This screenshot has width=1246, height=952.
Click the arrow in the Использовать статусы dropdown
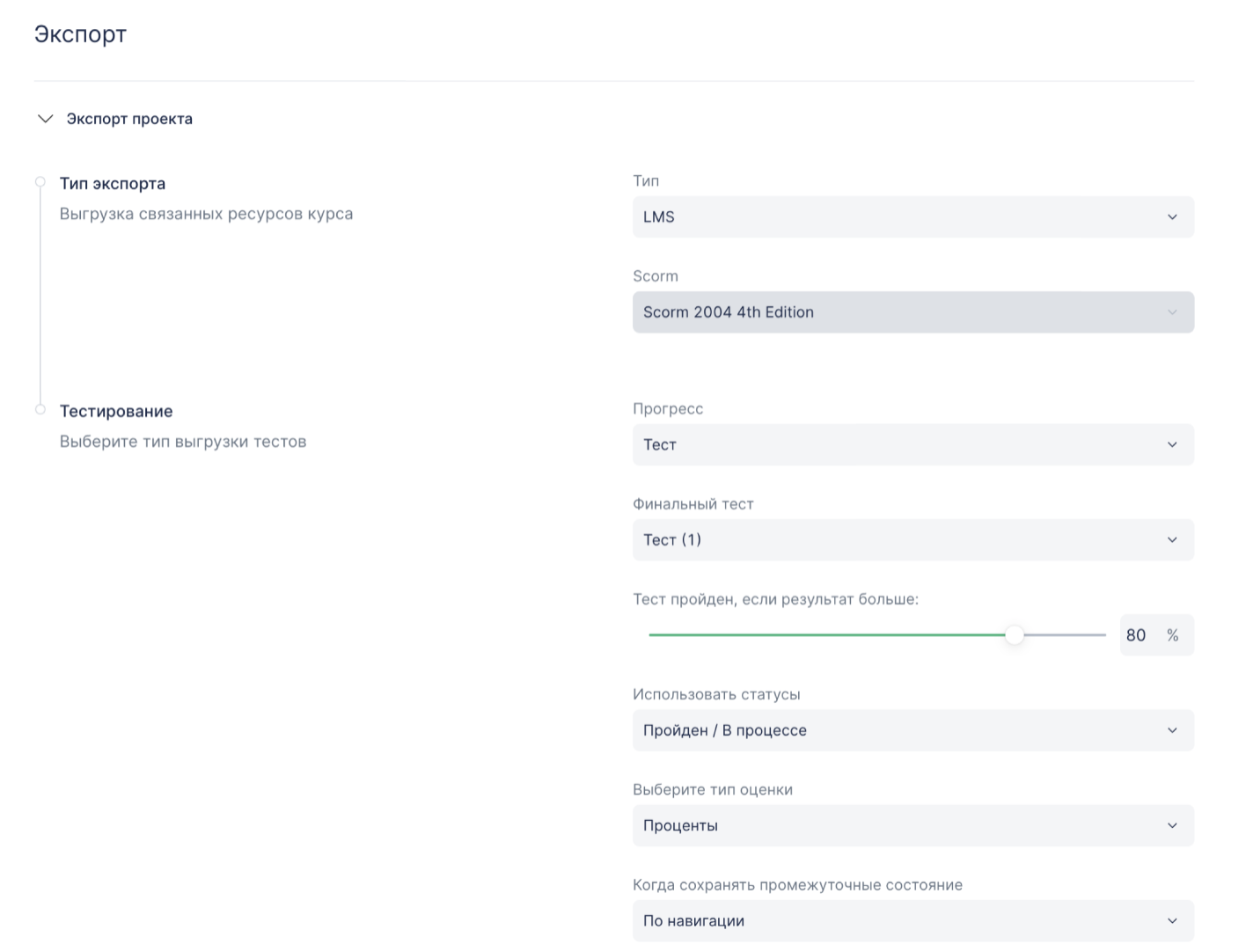[x=1171, y=730]
